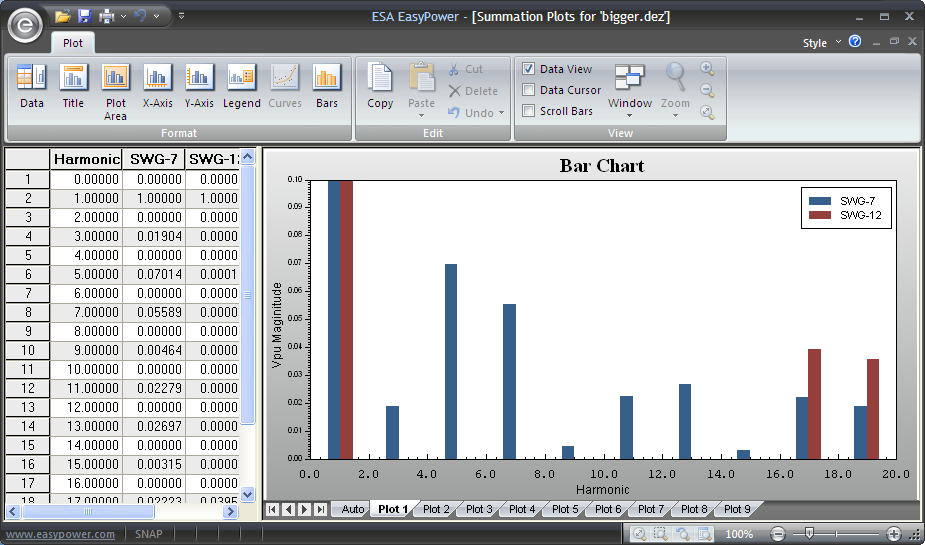Switch to the Auto plot tab

353,509
